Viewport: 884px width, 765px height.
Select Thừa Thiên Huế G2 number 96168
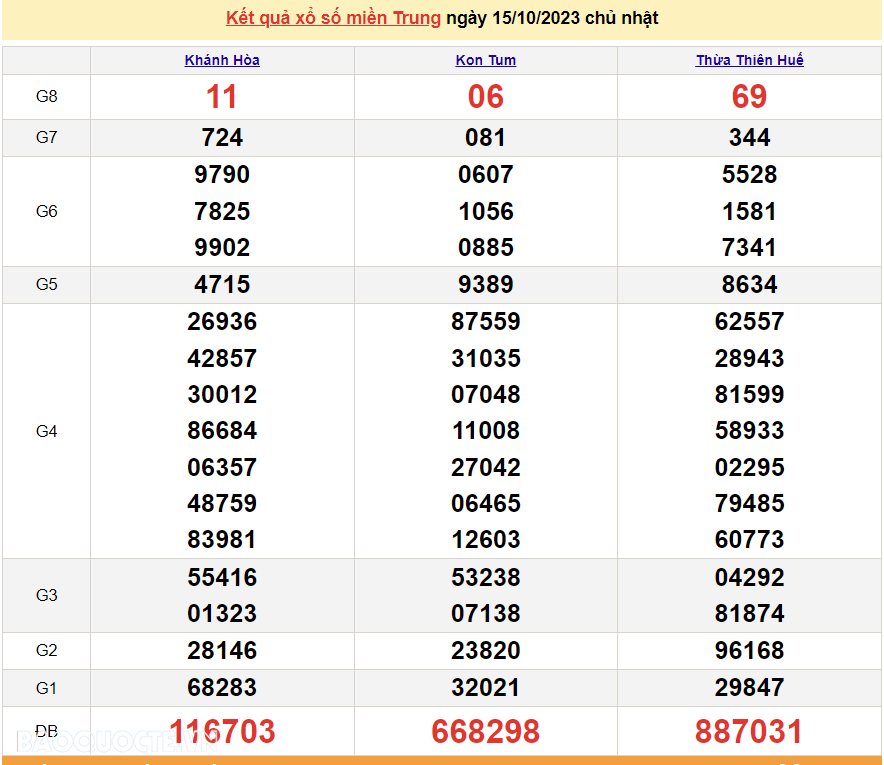(749, 651)
